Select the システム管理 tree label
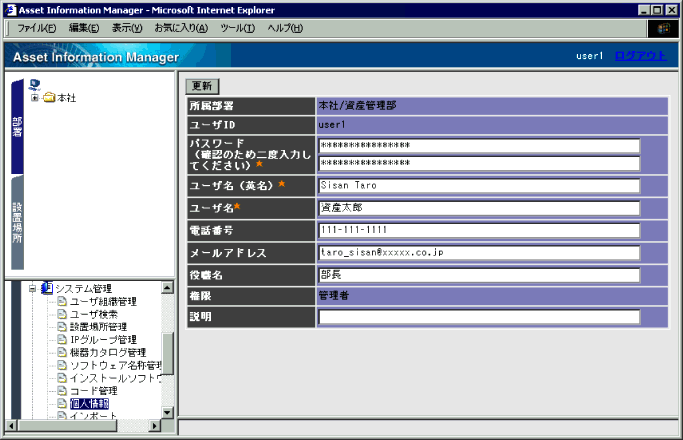This screenshot has height=440, width=683. point(84,288)
